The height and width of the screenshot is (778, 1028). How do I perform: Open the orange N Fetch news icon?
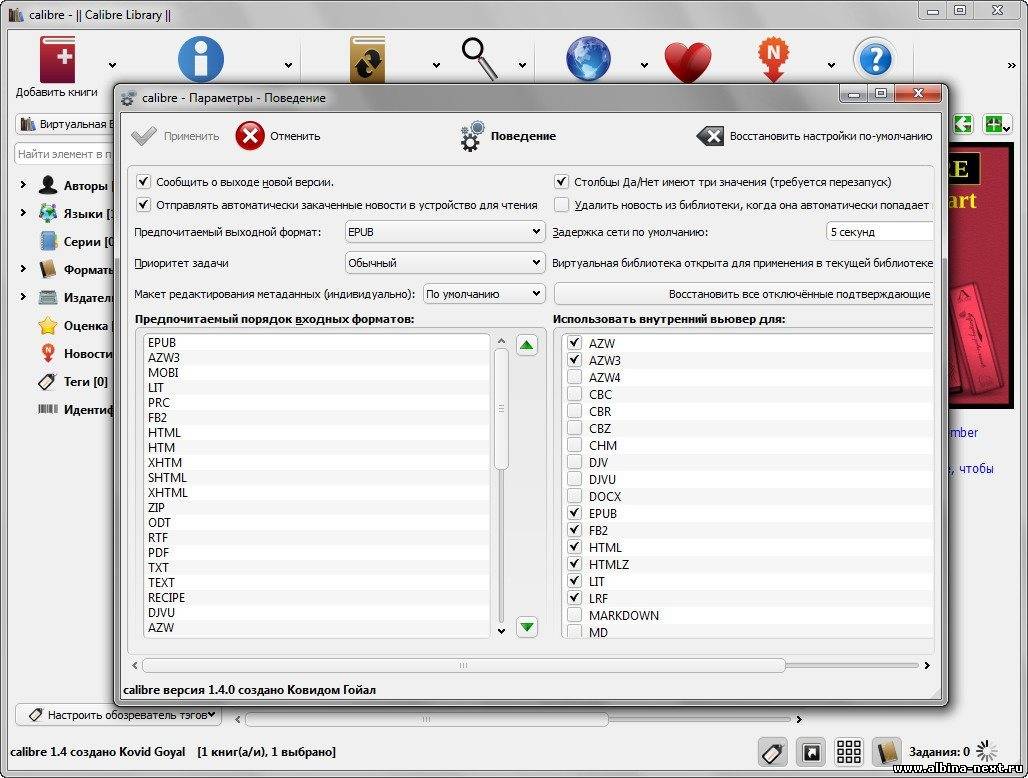point(774,59)
